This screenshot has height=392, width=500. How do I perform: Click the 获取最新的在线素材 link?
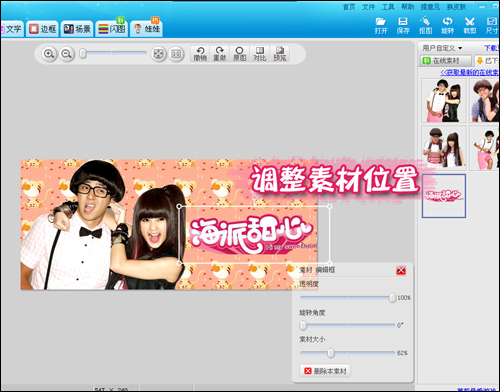(x=470, y=72)
